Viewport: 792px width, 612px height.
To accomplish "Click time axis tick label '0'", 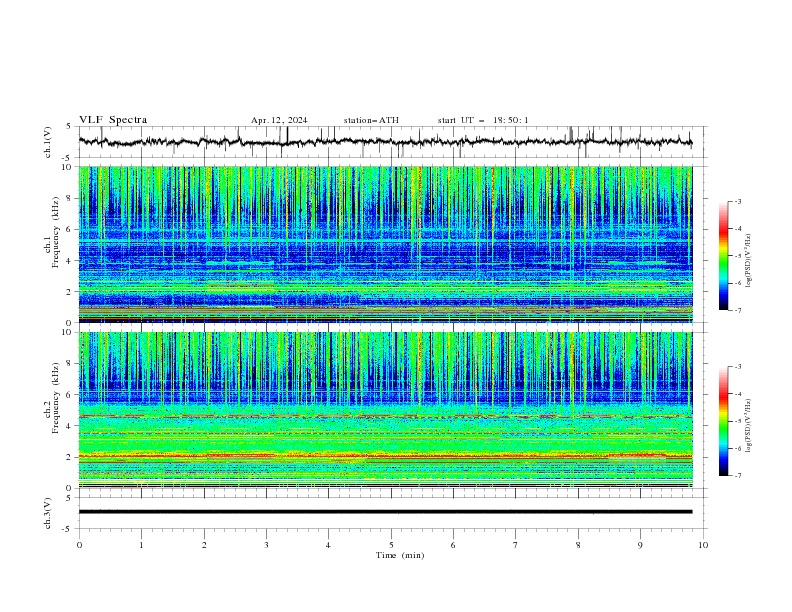I will point(79,545).
